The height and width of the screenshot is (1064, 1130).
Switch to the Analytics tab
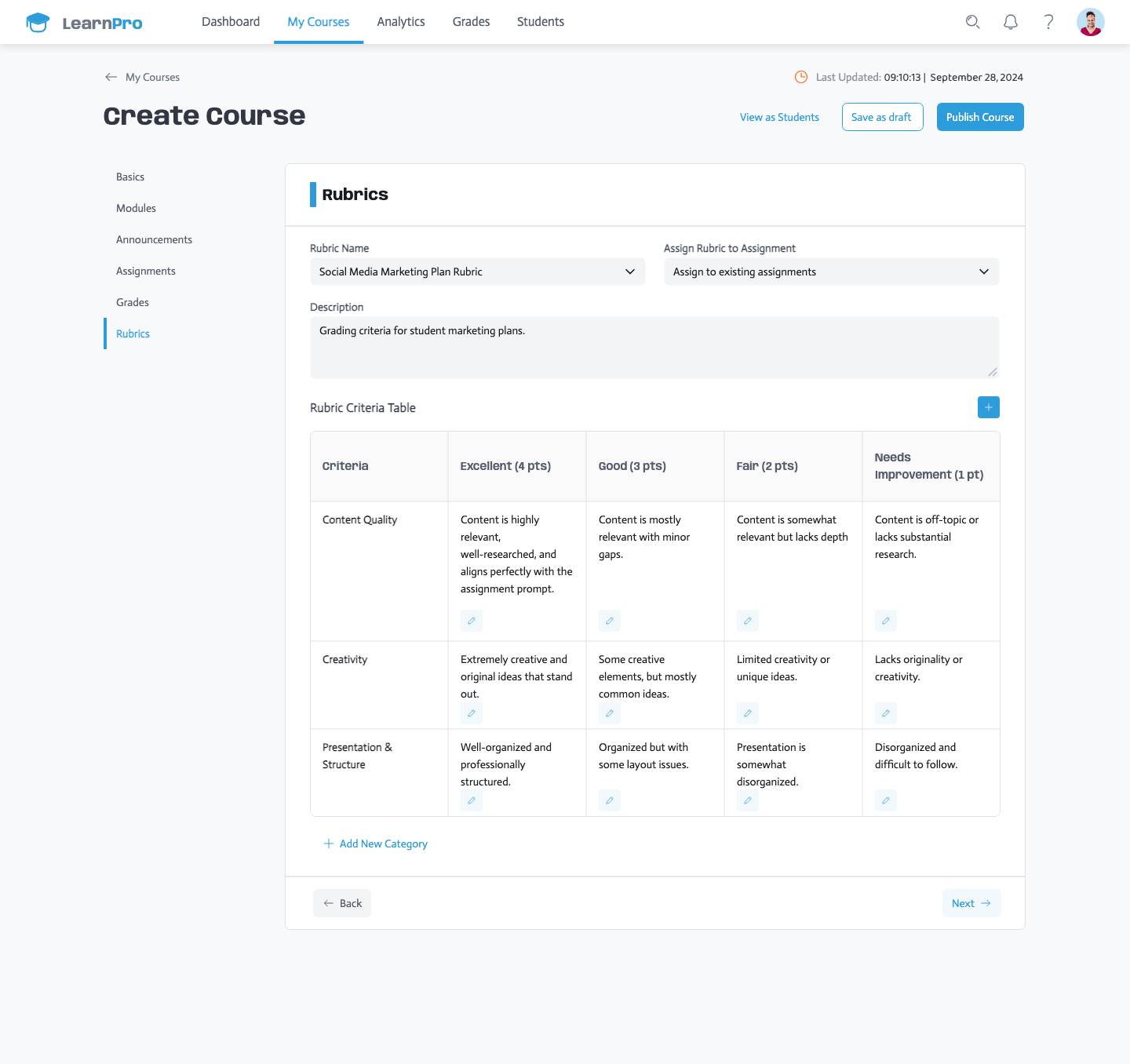[401, 22]
